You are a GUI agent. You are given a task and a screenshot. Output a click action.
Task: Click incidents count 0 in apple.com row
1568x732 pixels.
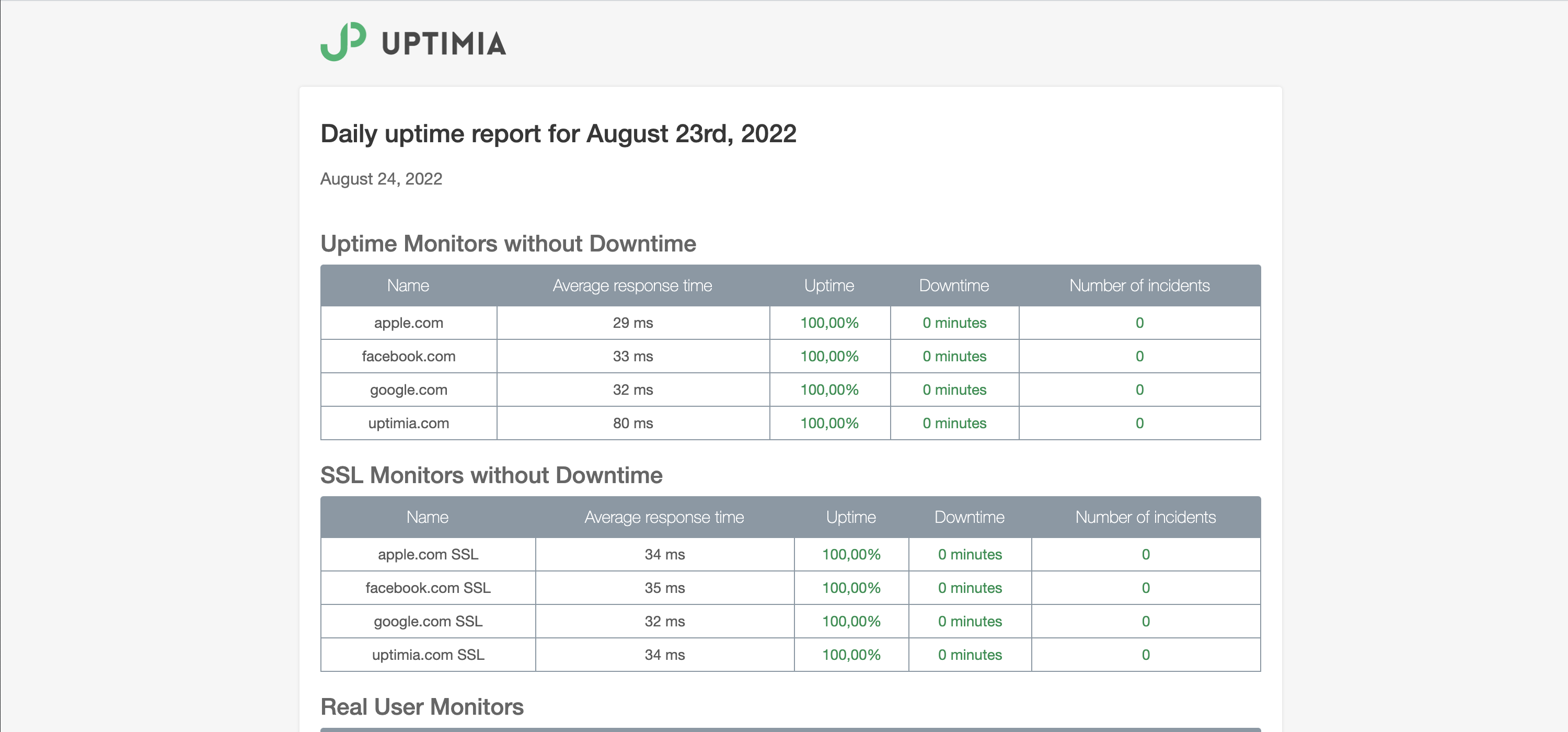pos(1139,323)
